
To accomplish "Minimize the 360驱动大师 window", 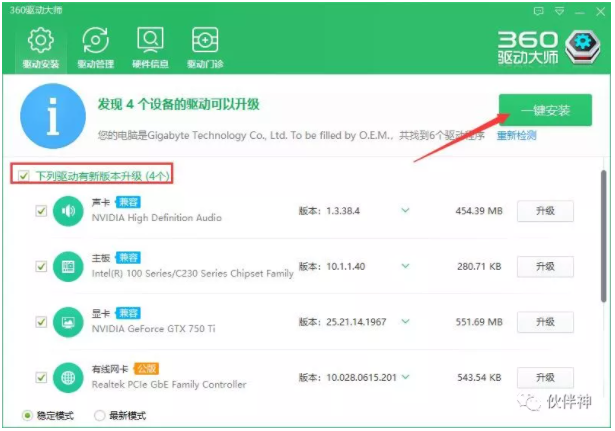I will pos(580,13).
